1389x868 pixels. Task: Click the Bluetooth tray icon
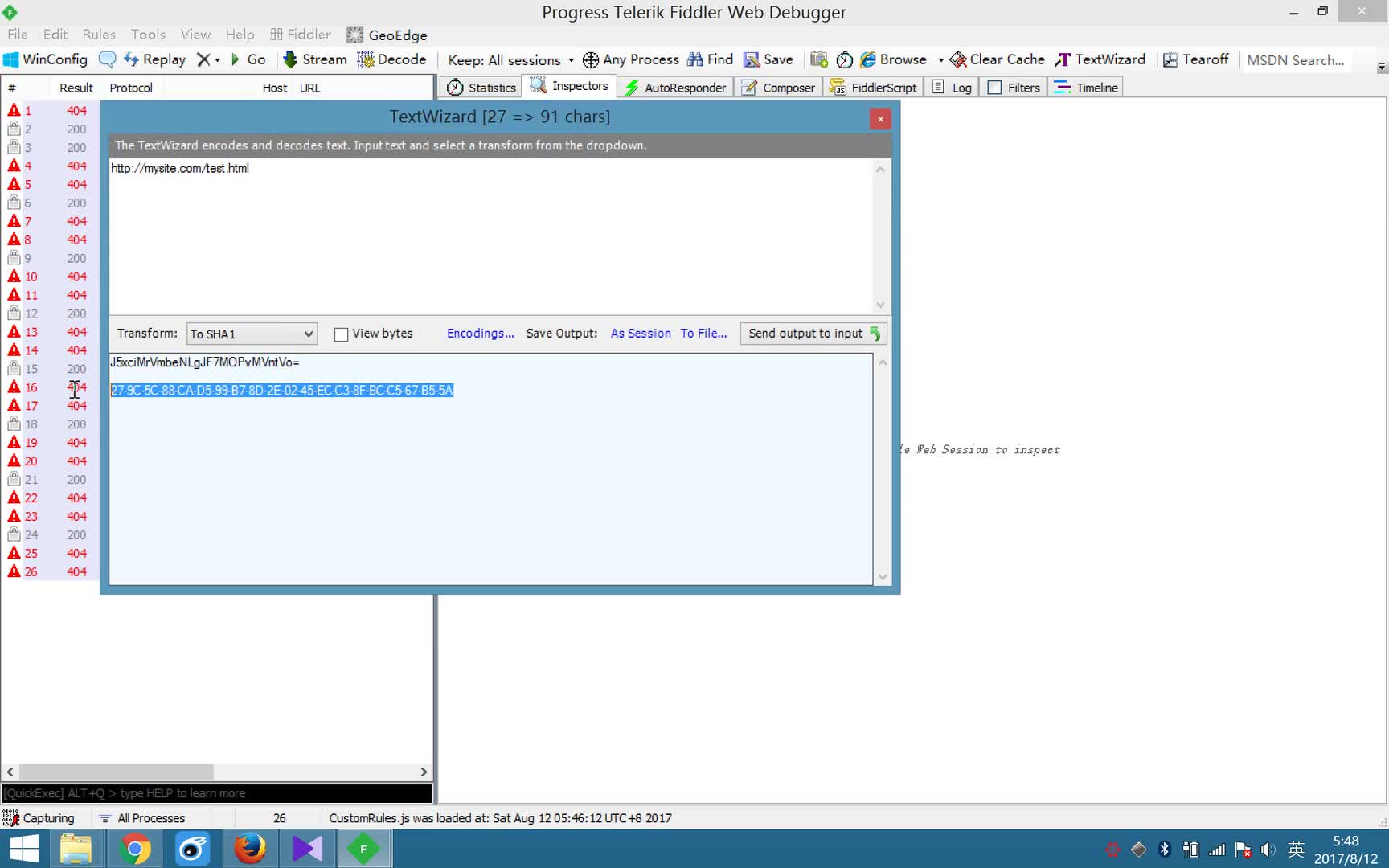point(1165,850)
